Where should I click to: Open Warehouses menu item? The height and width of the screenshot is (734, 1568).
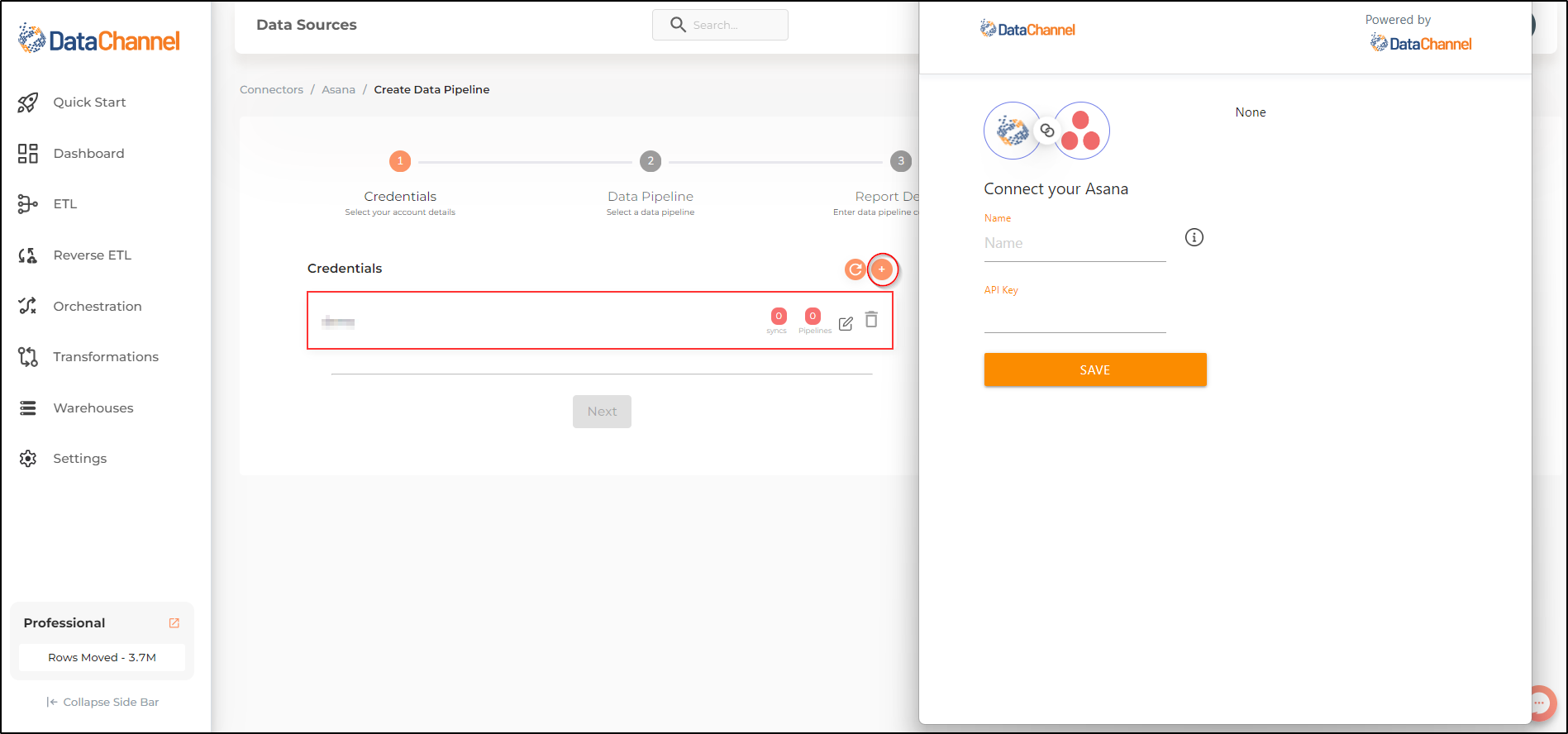click(93, 408)
